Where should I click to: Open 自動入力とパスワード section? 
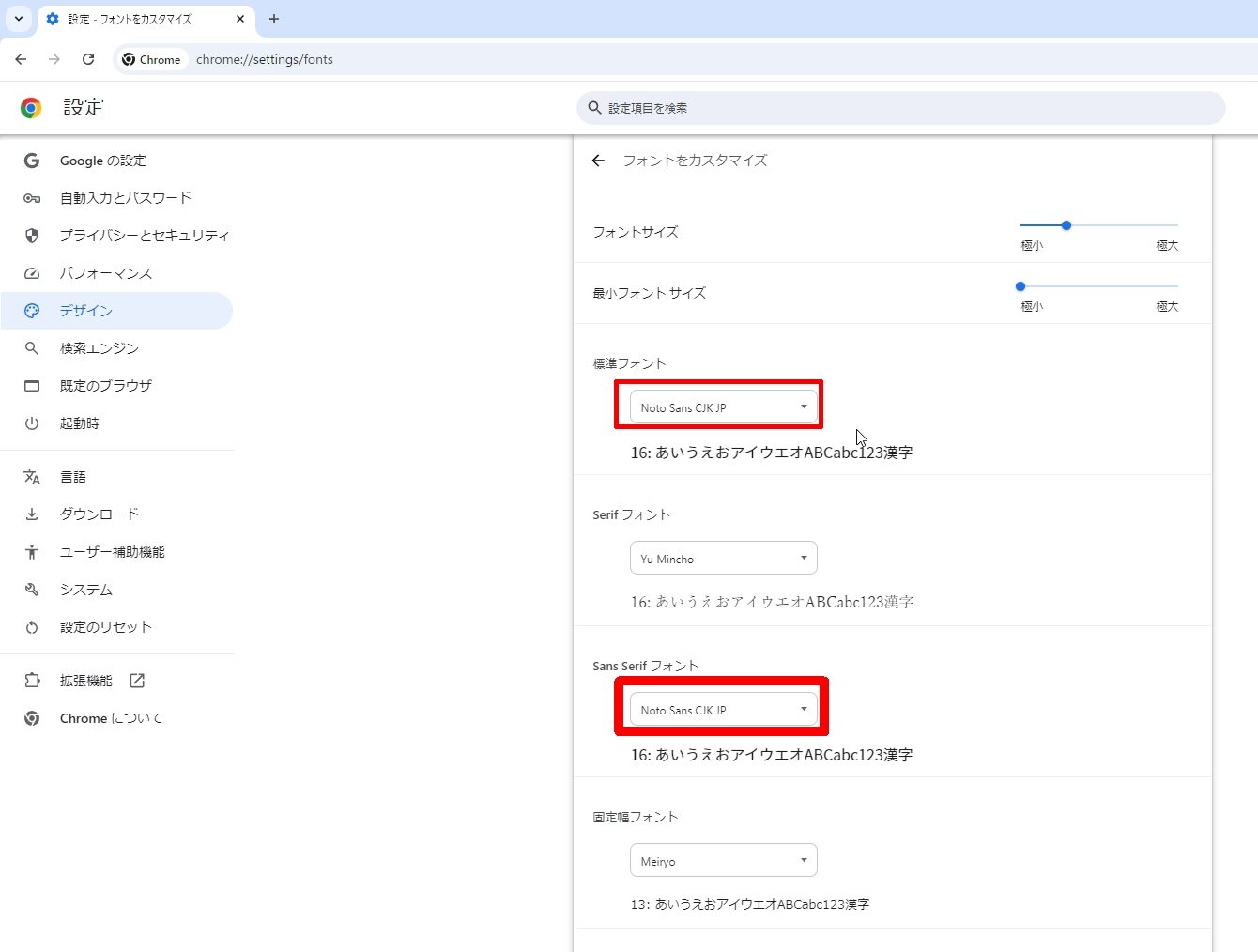point(116,198)
